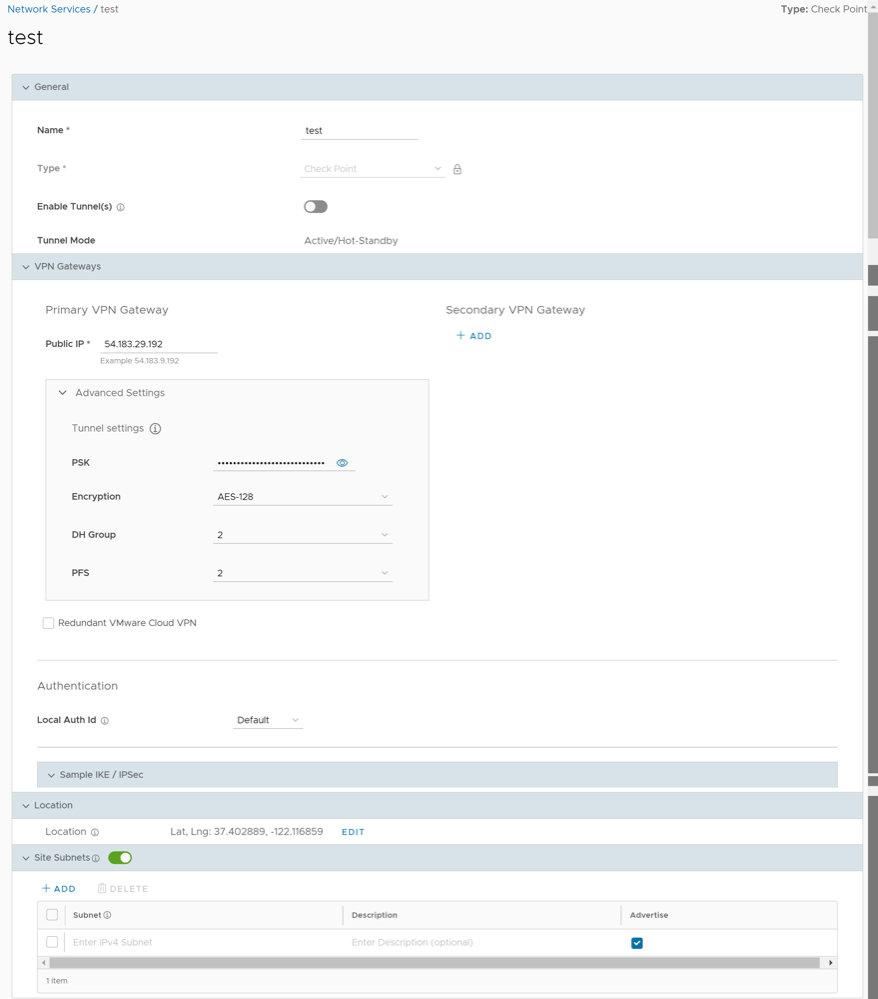Open the Local Auth Id Default dropdown
The width and height of the screenshot is (878, 999).
(x=267, y=720)
